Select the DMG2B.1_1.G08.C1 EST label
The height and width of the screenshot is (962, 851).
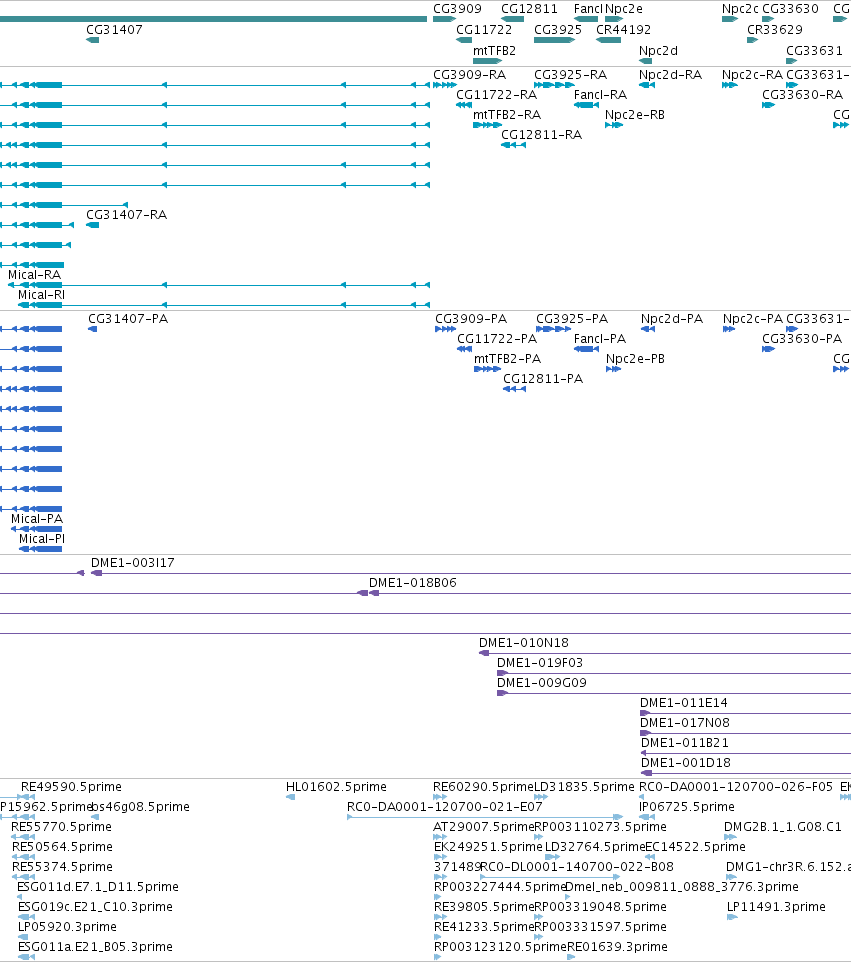tap(783, 826)
